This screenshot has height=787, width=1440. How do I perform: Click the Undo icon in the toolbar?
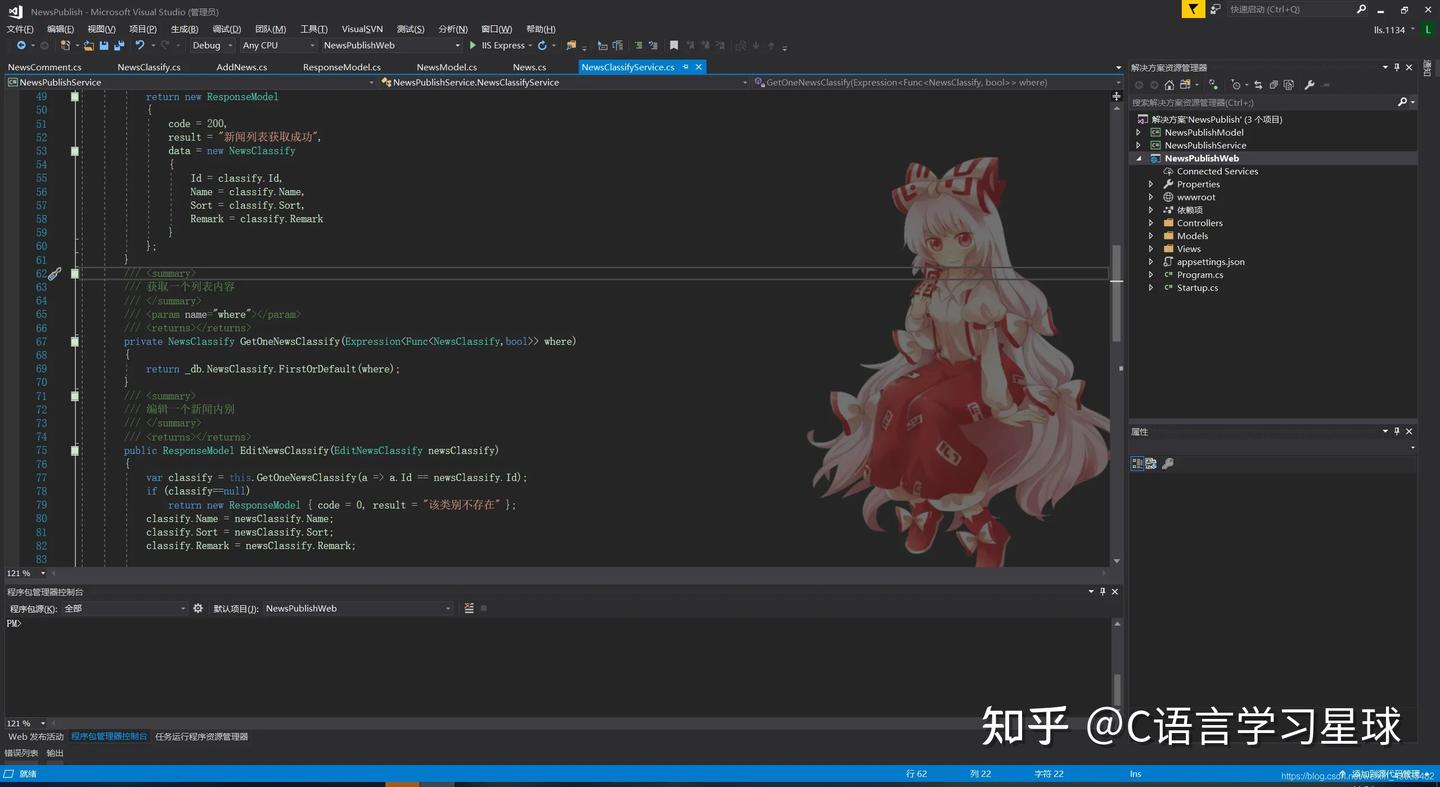pyautogui.click(x=139, y=46)
